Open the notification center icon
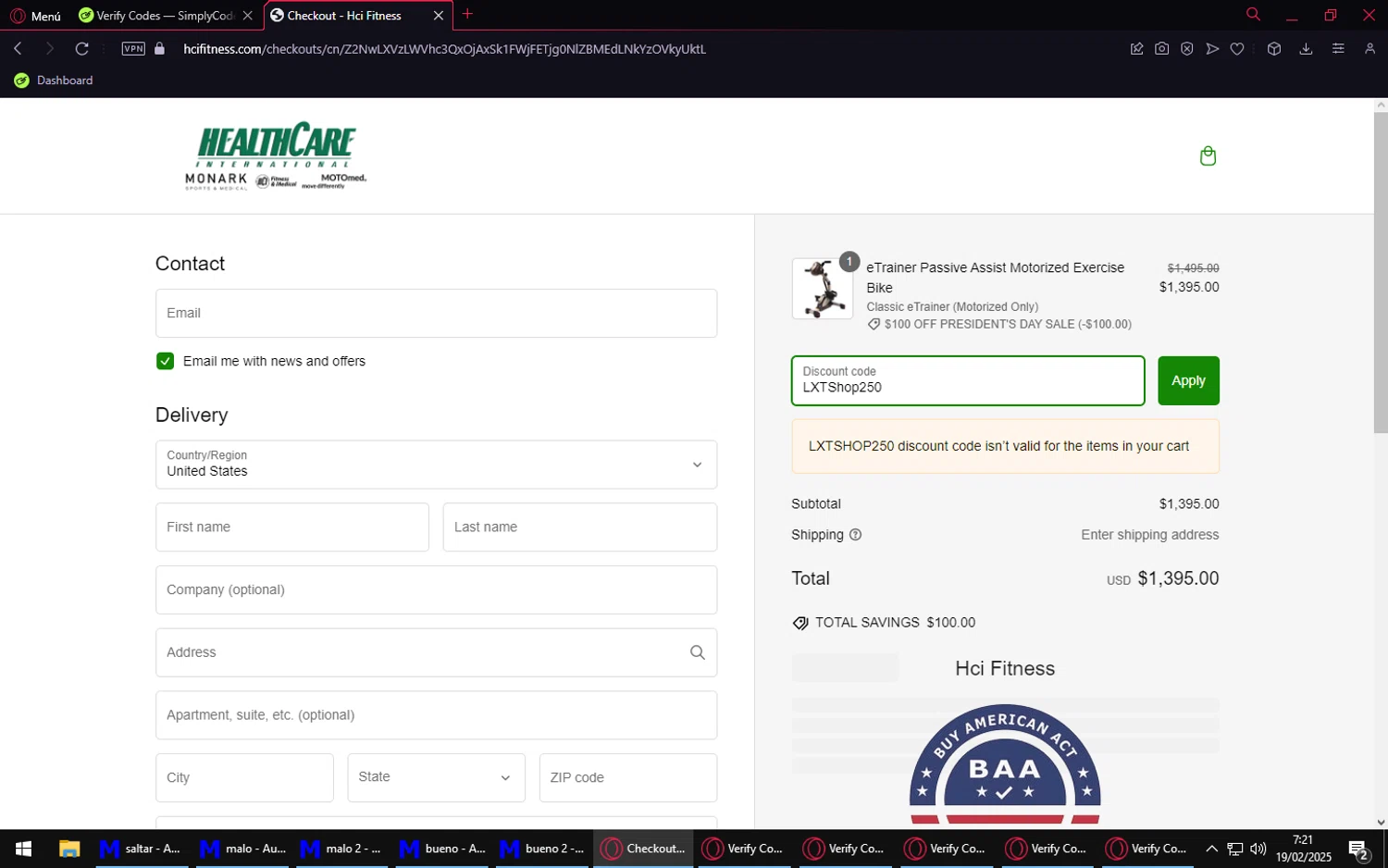The image size is (1388, 868). pos(1358,849)
